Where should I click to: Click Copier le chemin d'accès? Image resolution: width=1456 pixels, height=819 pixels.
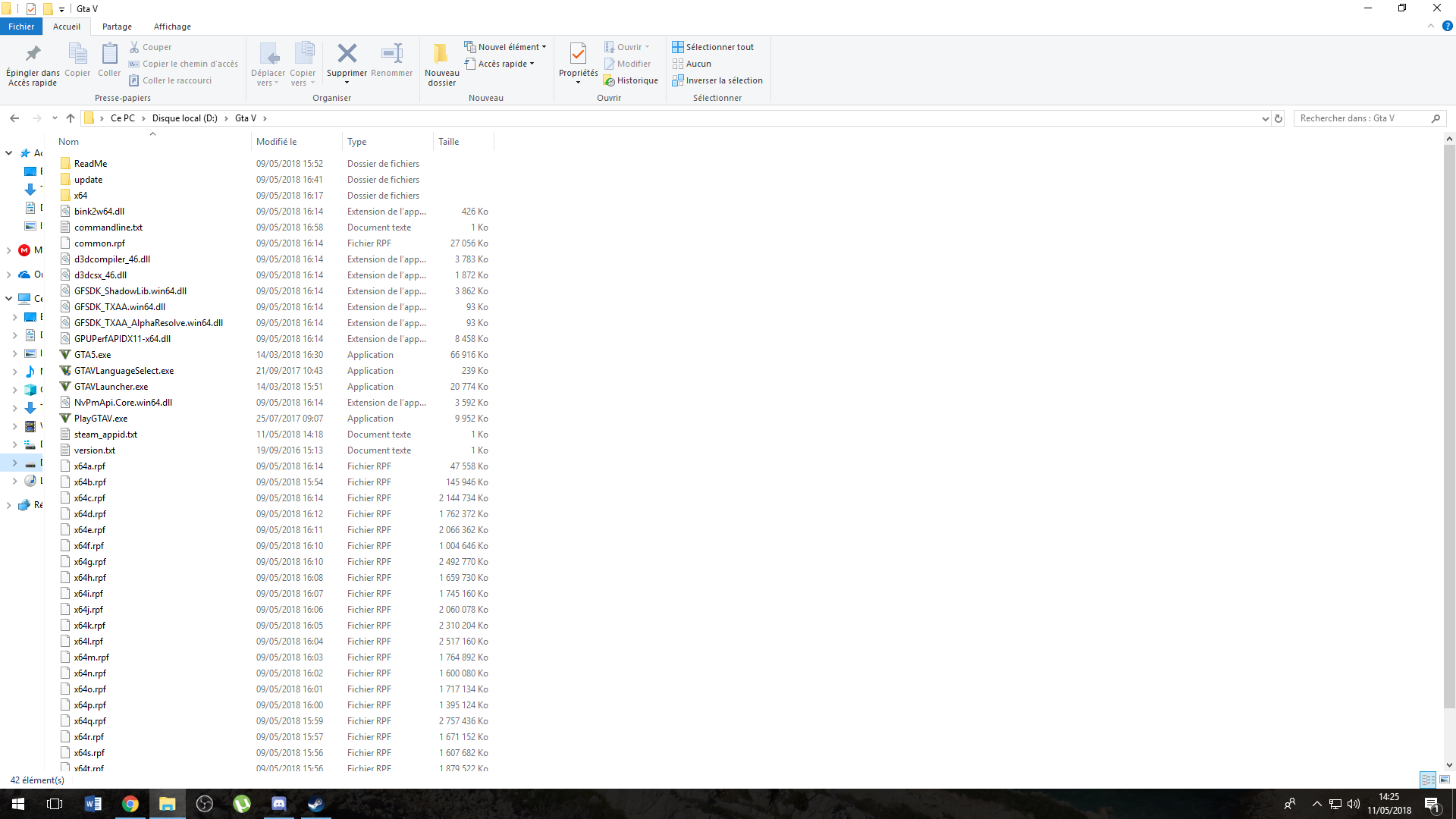[x=183, y=64]
